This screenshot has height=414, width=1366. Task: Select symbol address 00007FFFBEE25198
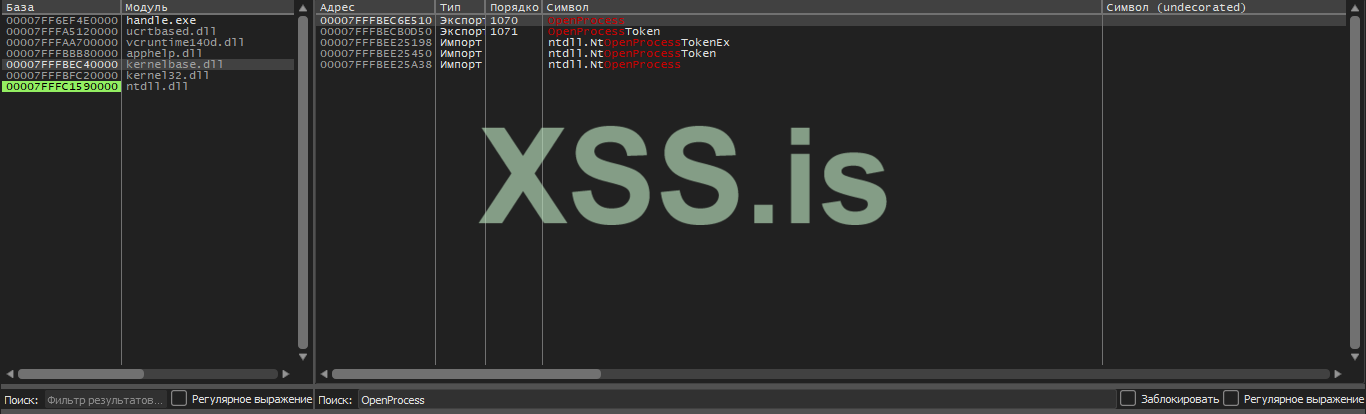tap(376, 42)
